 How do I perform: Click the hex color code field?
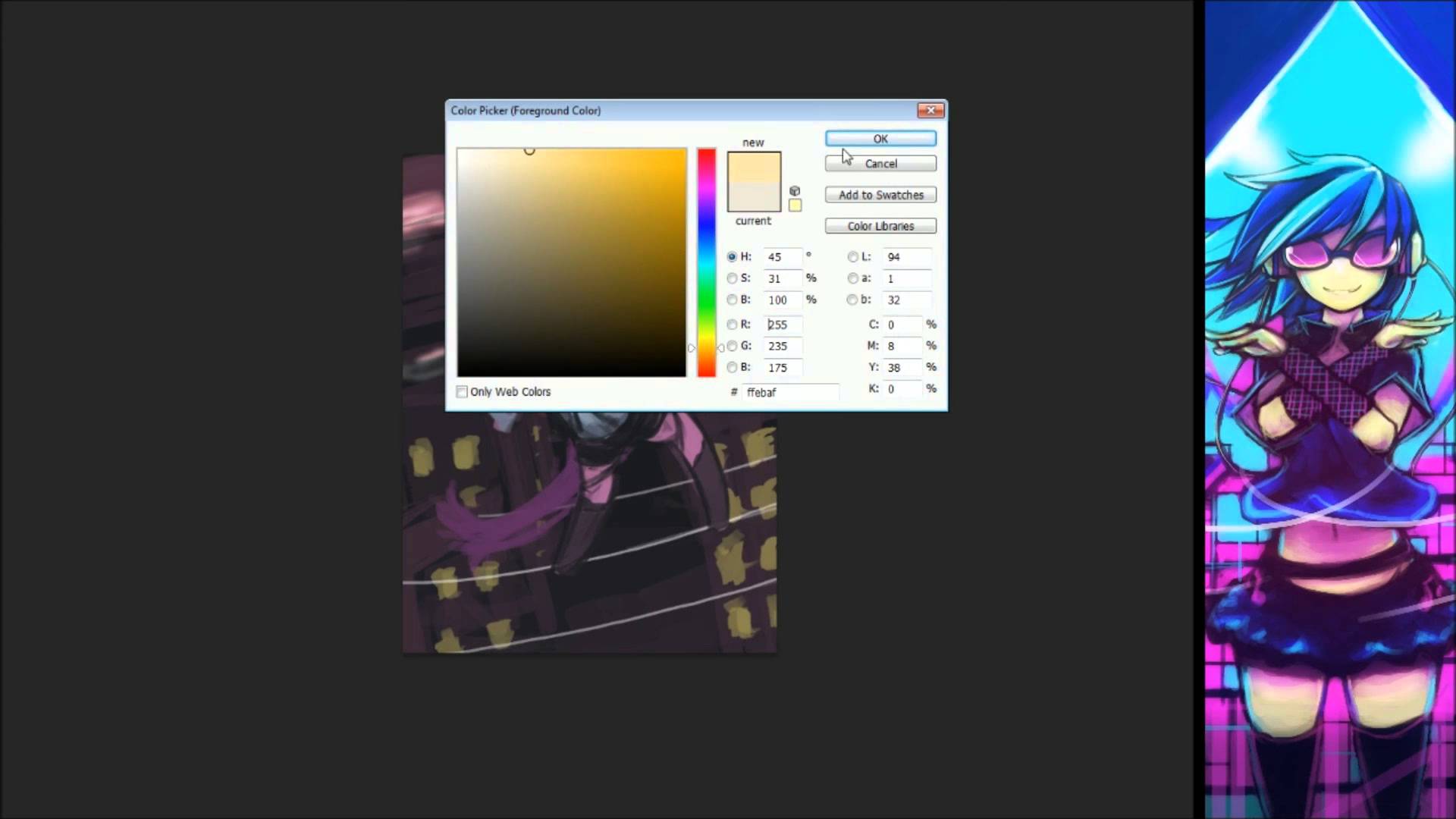(789, 392)
